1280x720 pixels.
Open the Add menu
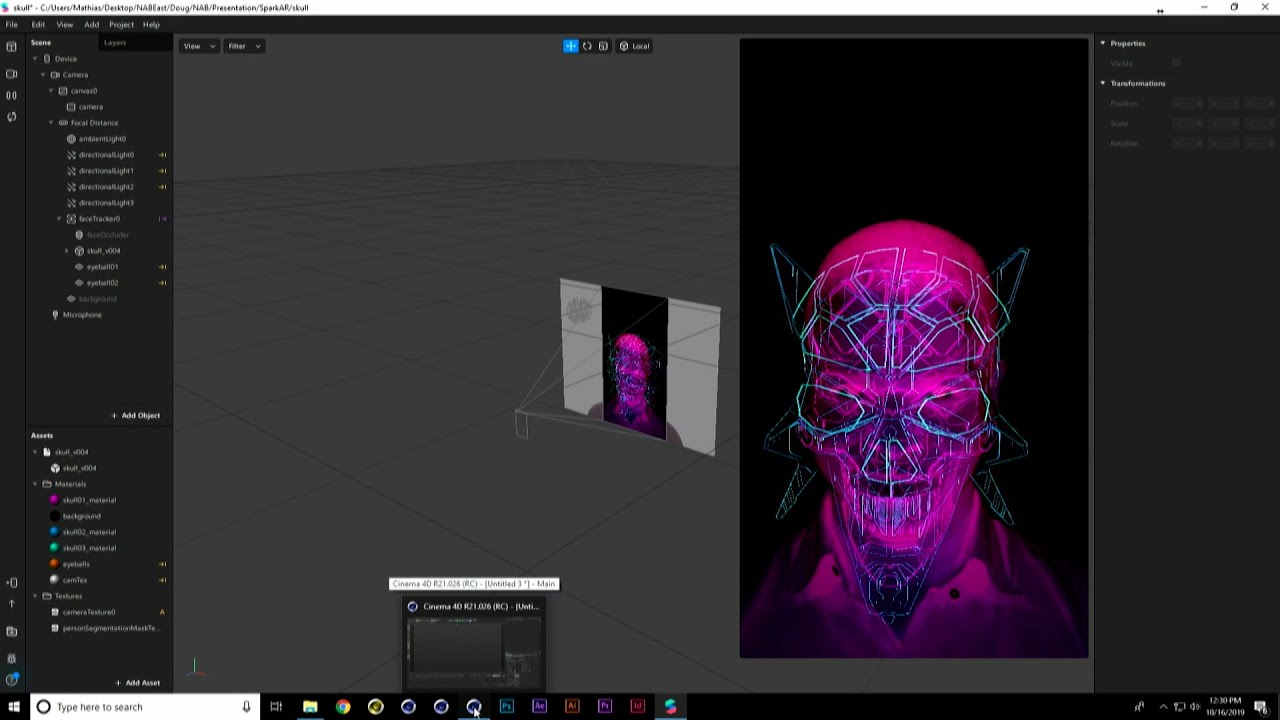pyautogui.click(x=92, y=24)
